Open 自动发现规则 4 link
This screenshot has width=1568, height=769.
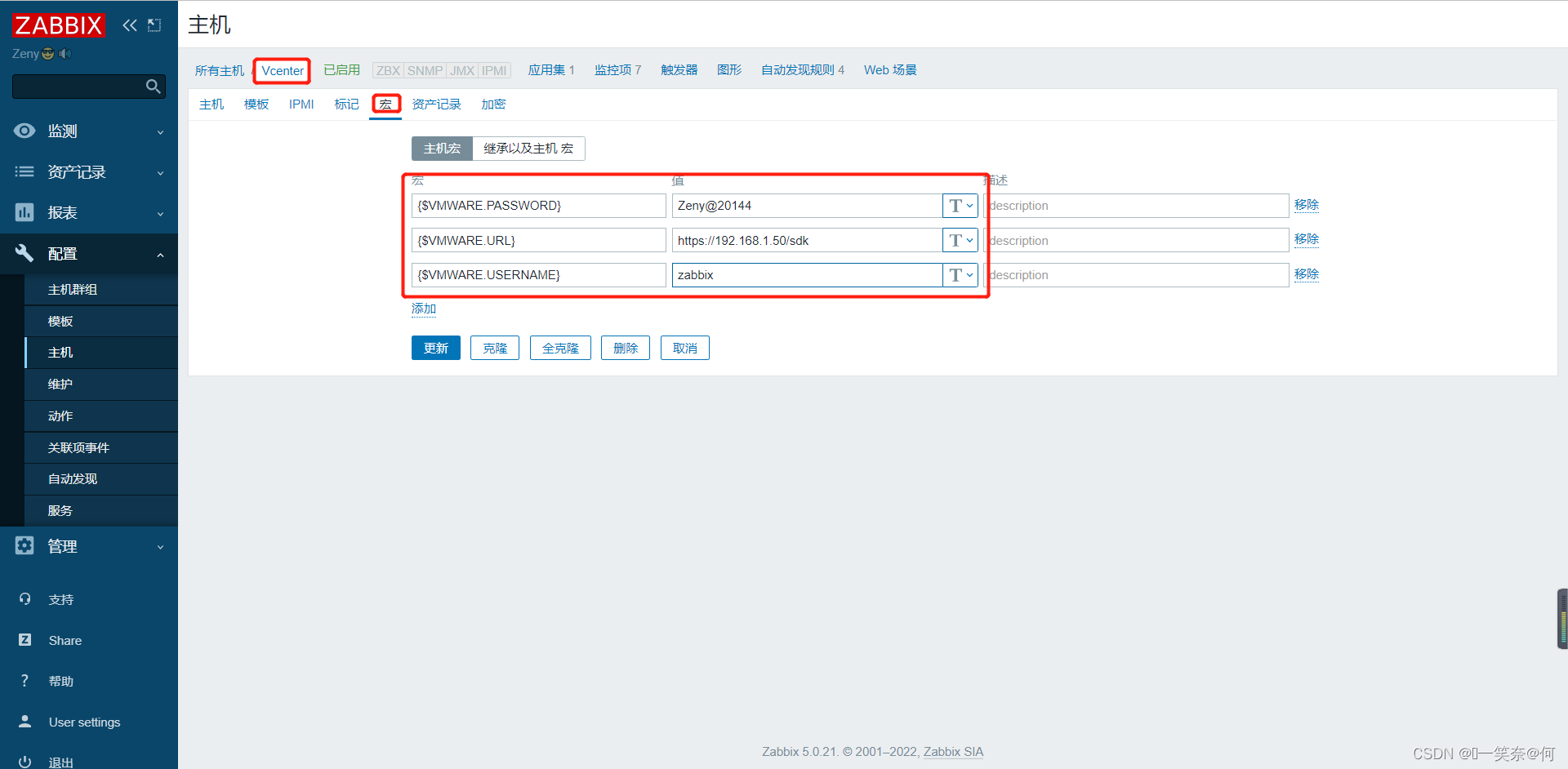(803, 70)
